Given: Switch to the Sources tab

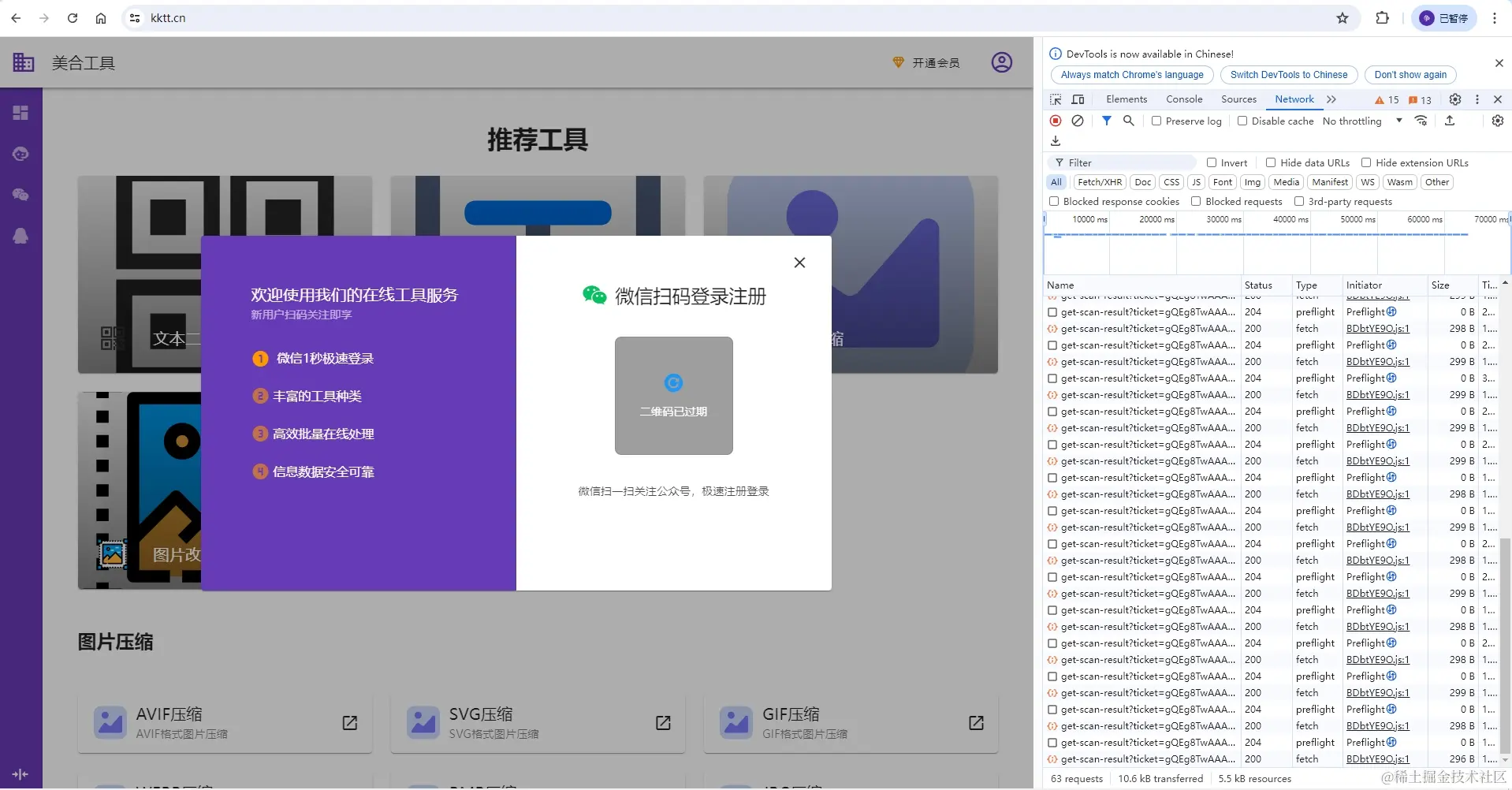Looking at the screenshot, I should pyautogui.click(x=1238, y=99).
